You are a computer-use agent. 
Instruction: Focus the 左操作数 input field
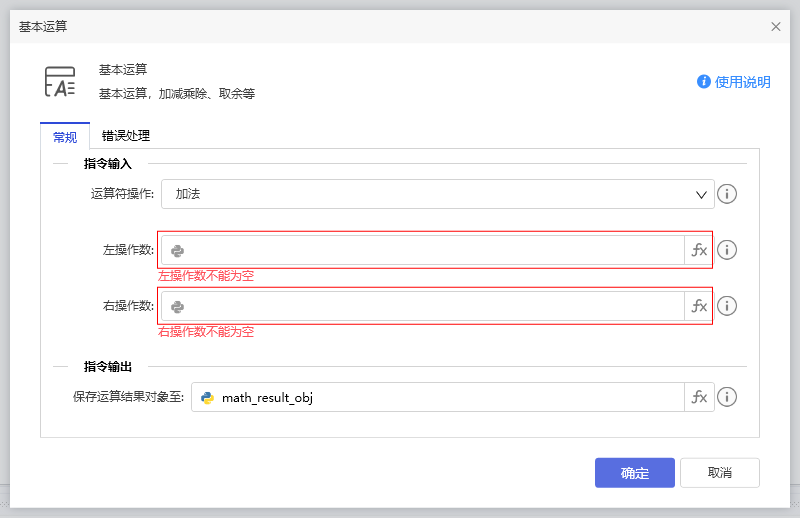(430, 250)
